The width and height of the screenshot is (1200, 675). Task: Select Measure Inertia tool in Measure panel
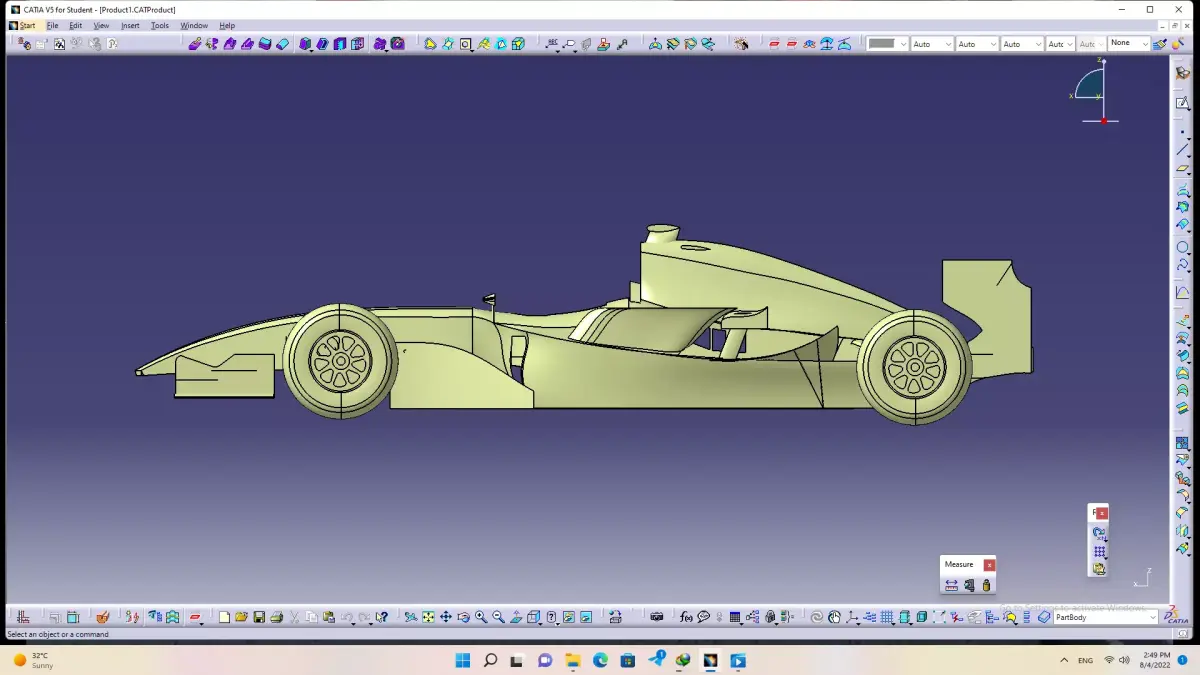(986, 585)
